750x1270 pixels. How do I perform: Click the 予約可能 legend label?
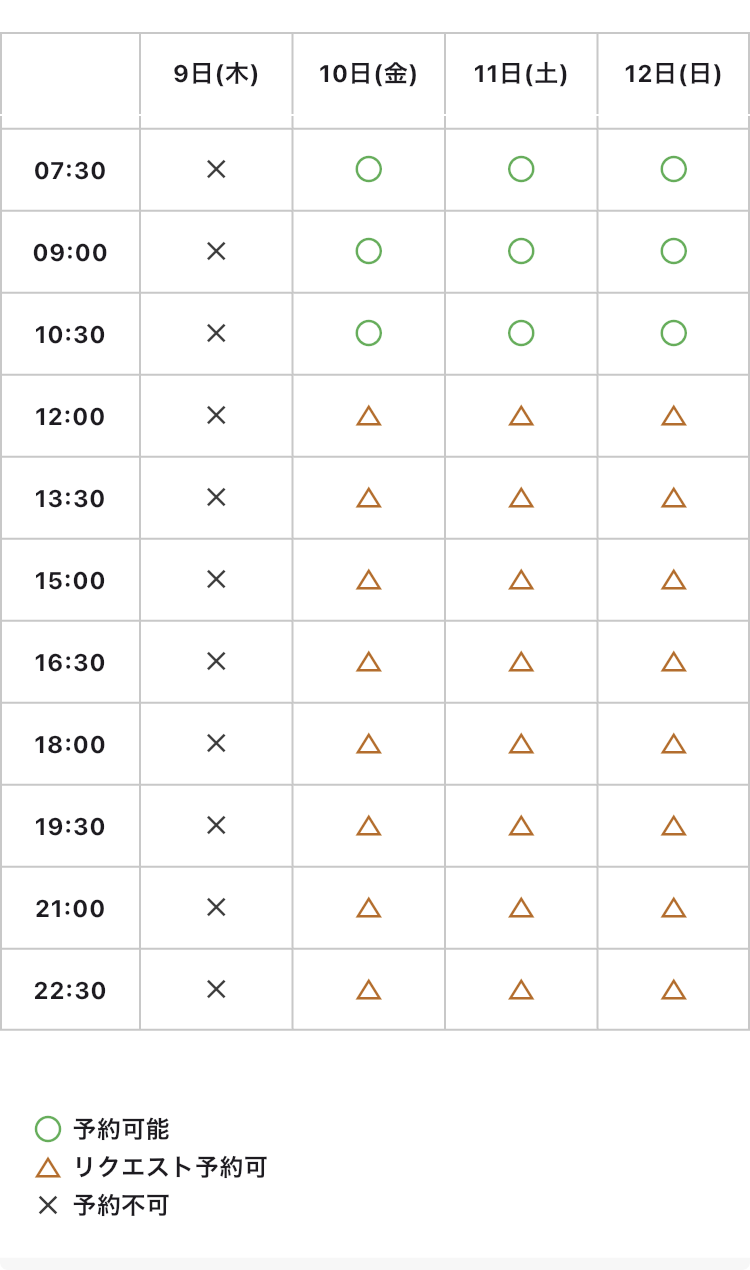tap(121, 1130)
